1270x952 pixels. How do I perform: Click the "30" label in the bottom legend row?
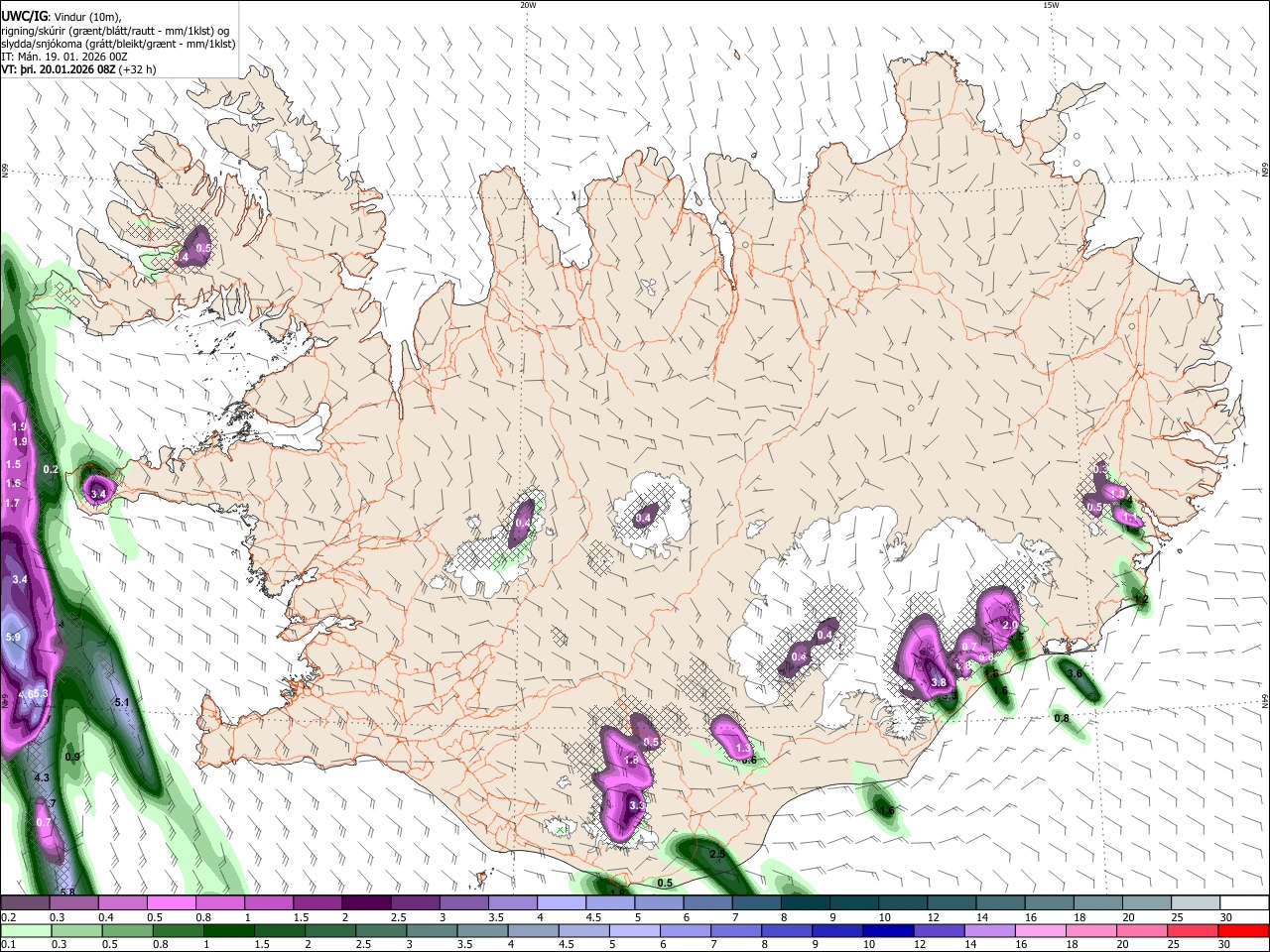coord(1226,945)
